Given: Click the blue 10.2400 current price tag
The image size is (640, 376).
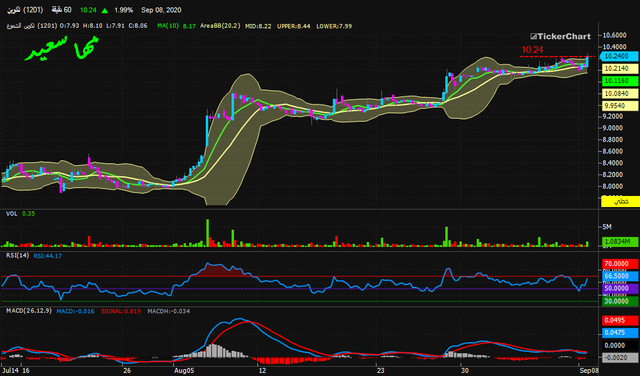Looking at the screenshot, I should point(618,56).
